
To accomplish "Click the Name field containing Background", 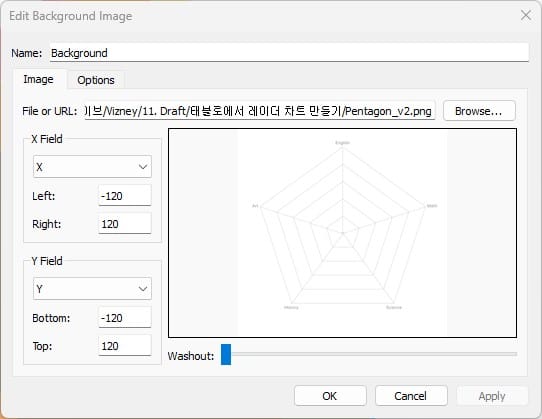I will [x=289, y=53].
